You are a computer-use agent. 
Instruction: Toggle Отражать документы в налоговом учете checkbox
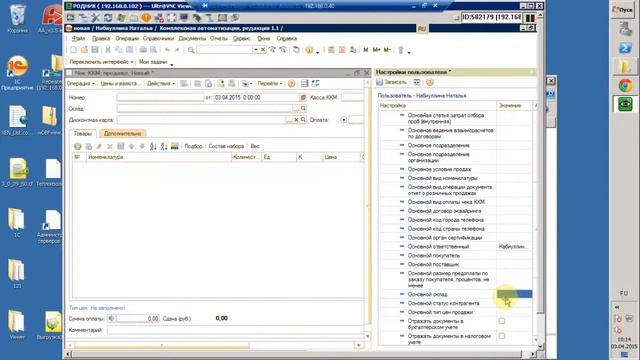(502, 336)
